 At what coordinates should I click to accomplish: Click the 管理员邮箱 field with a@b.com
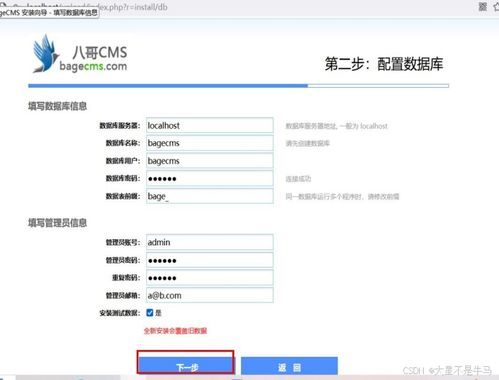(x=210, y=295)
